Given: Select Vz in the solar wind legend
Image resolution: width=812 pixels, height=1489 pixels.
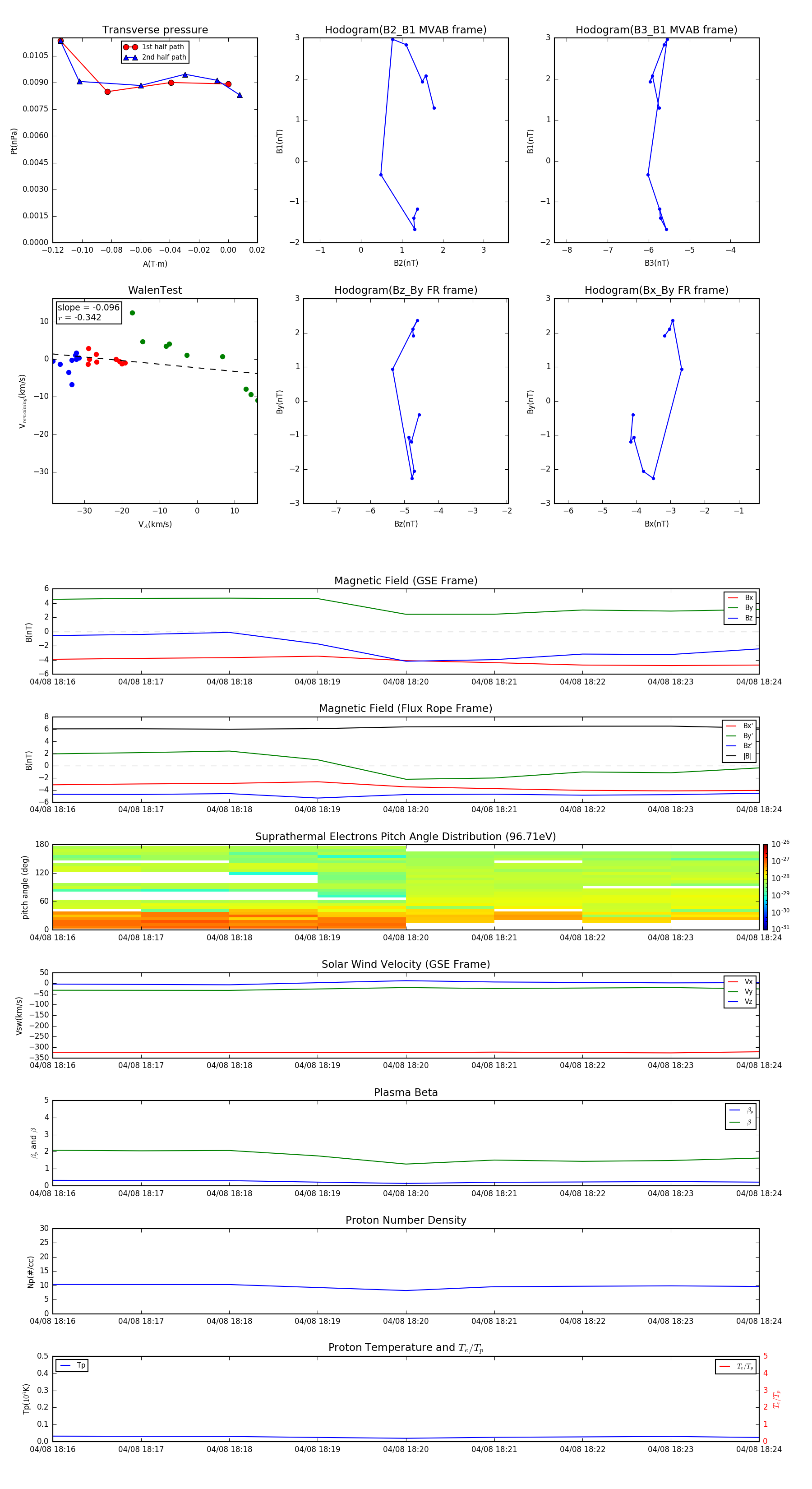Looking at the screenshot, I should [740, 1002].
